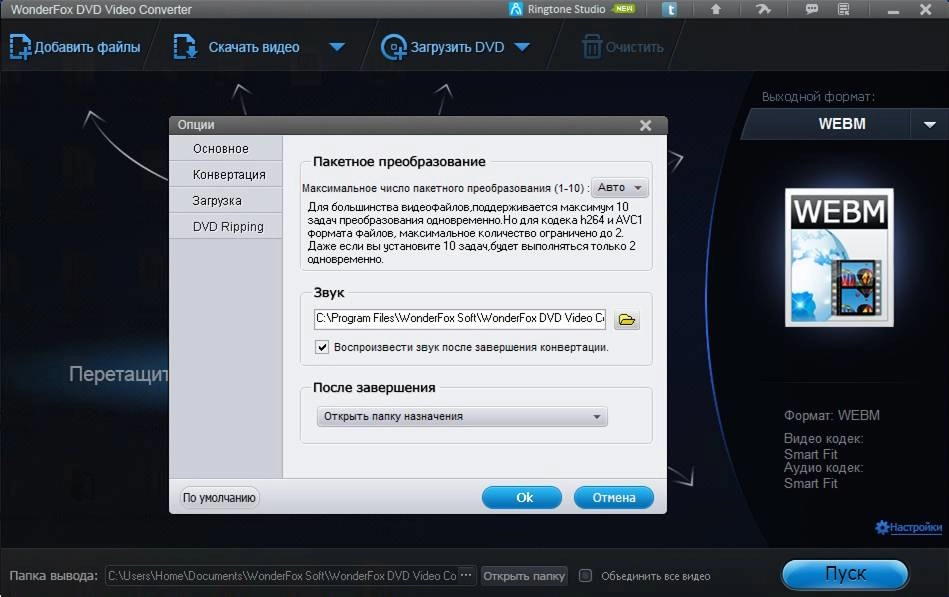This screenshot has width=949, height=597.
Task: Enable Объединить все видео checkbox
Action: tap(585, 575)
